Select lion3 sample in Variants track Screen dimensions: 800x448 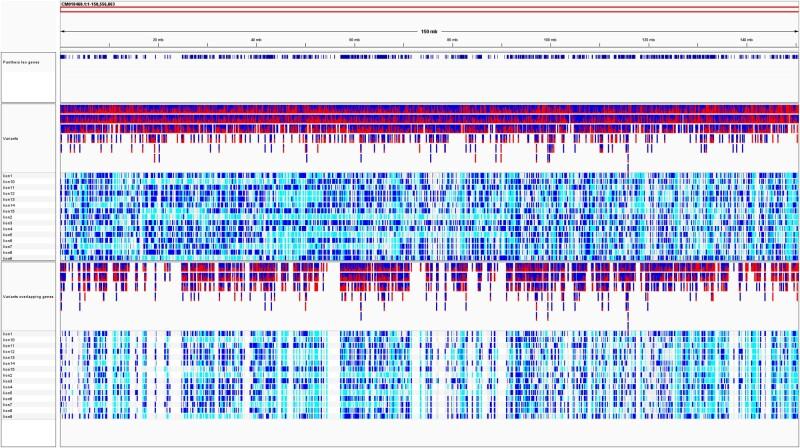[x=7, y=223]
